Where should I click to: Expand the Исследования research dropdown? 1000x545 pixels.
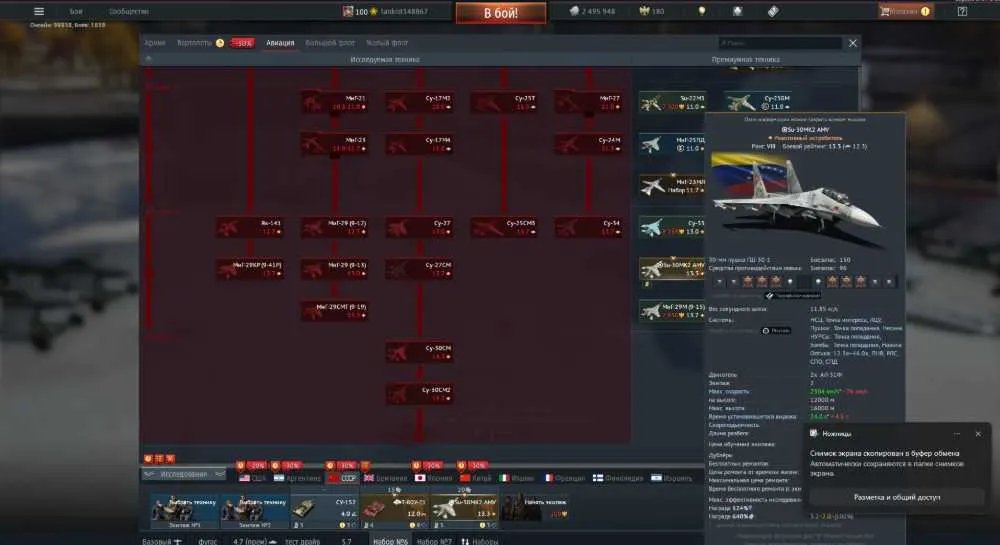184,474
